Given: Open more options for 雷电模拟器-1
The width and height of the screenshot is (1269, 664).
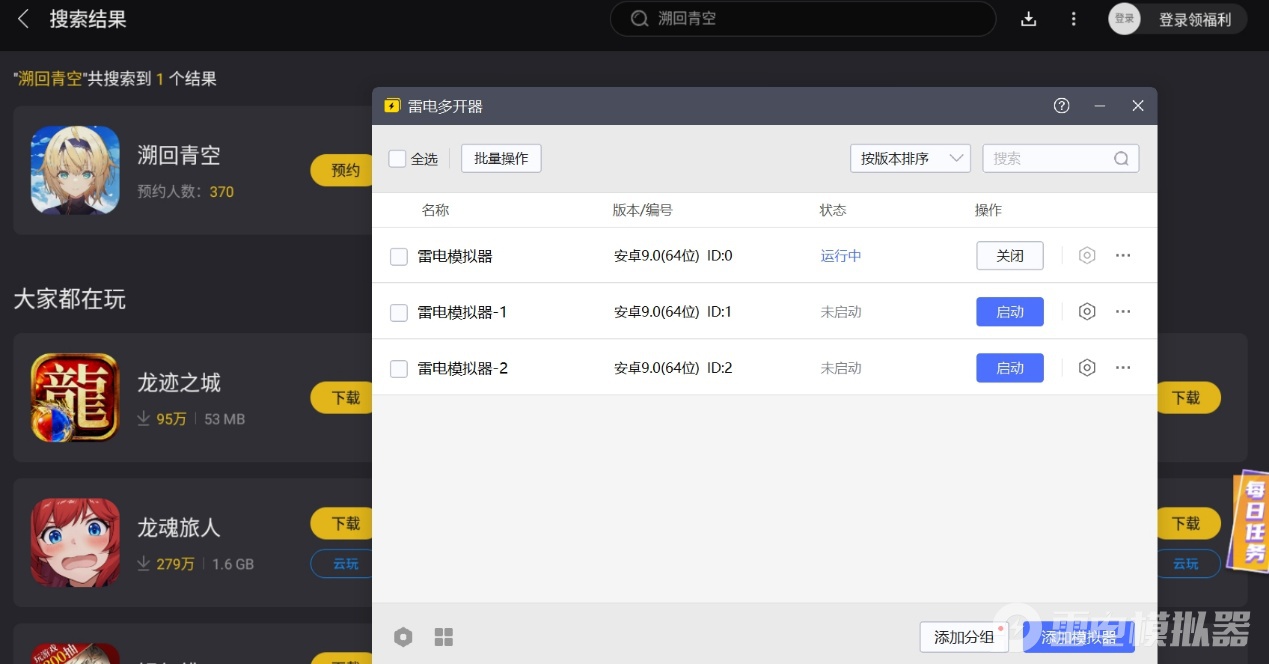Looking at the screenshot, I should (x=1123, y=312).
